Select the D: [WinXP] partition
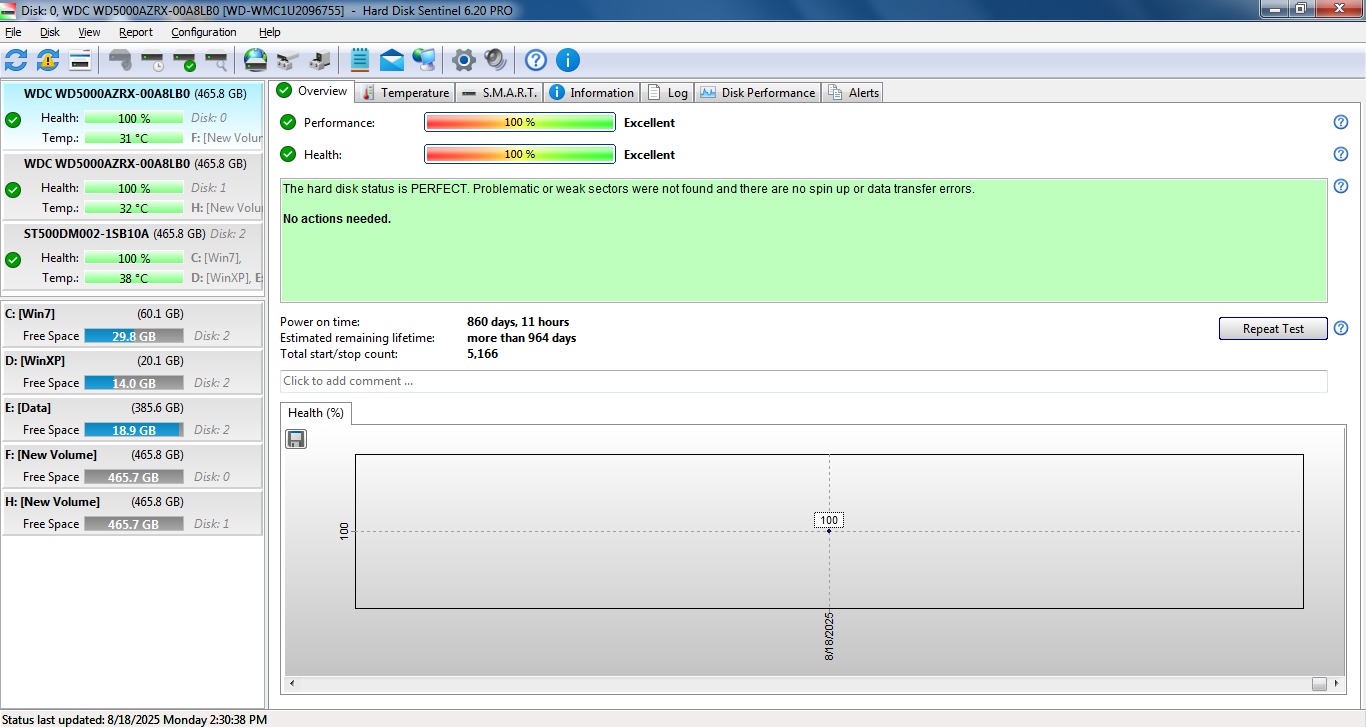1366x728 pixels. 133,371
